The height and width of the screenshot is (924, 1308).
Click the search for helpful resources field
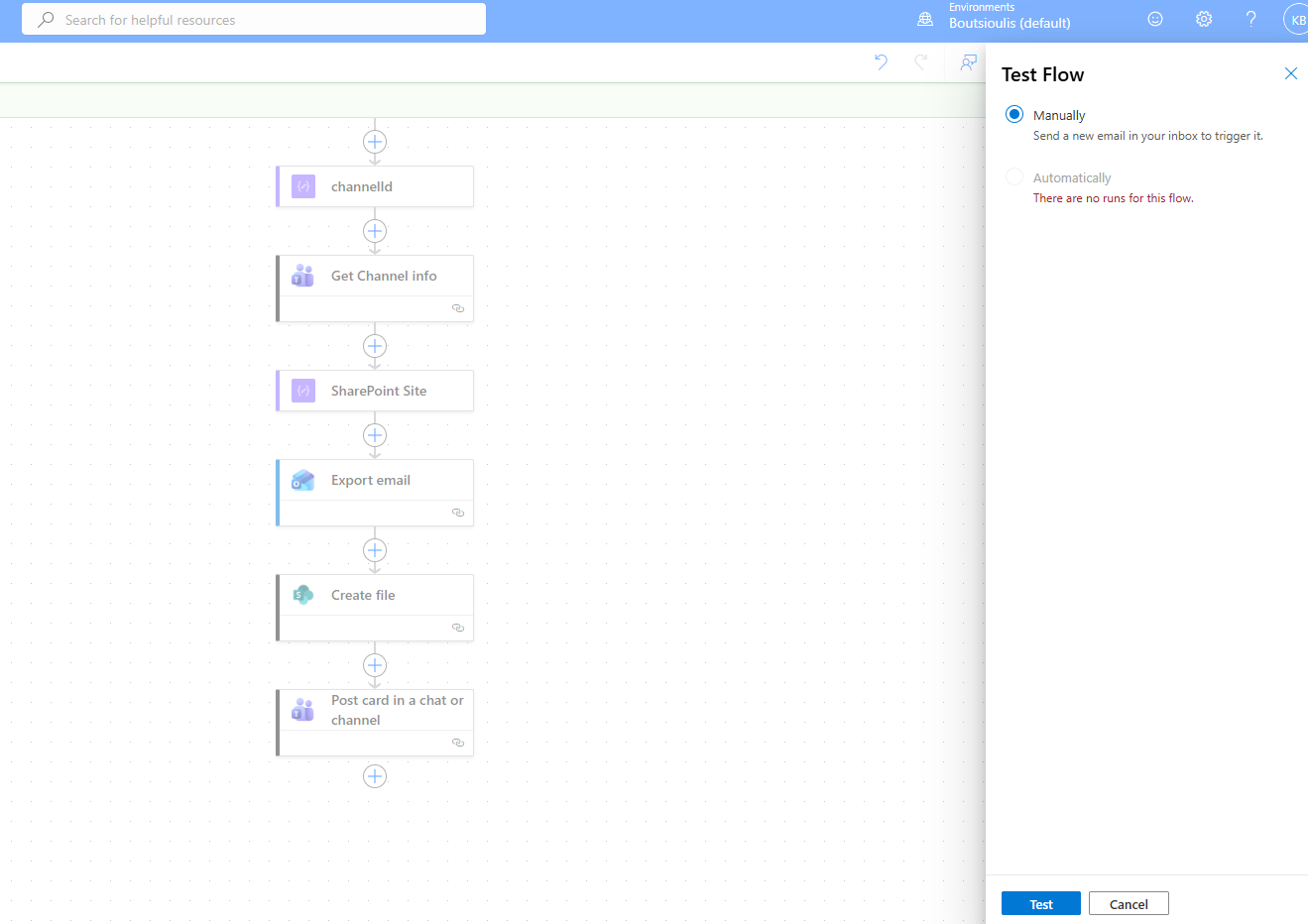(x=254, y=20)
